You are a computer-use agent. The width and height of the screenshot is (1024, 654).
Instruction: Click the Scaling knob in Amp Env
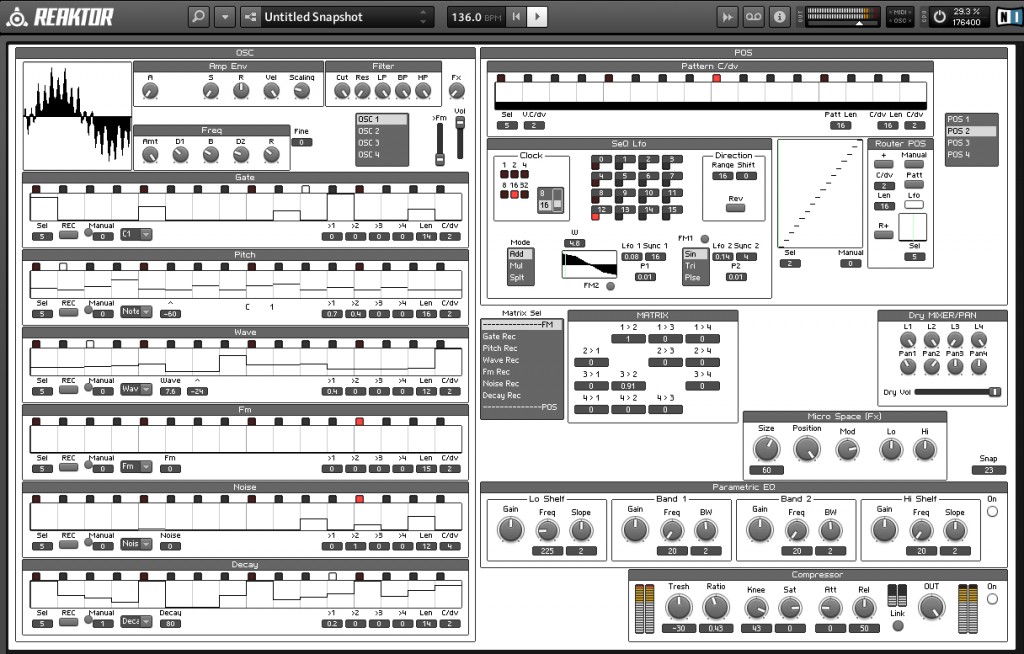pos(301,91)
